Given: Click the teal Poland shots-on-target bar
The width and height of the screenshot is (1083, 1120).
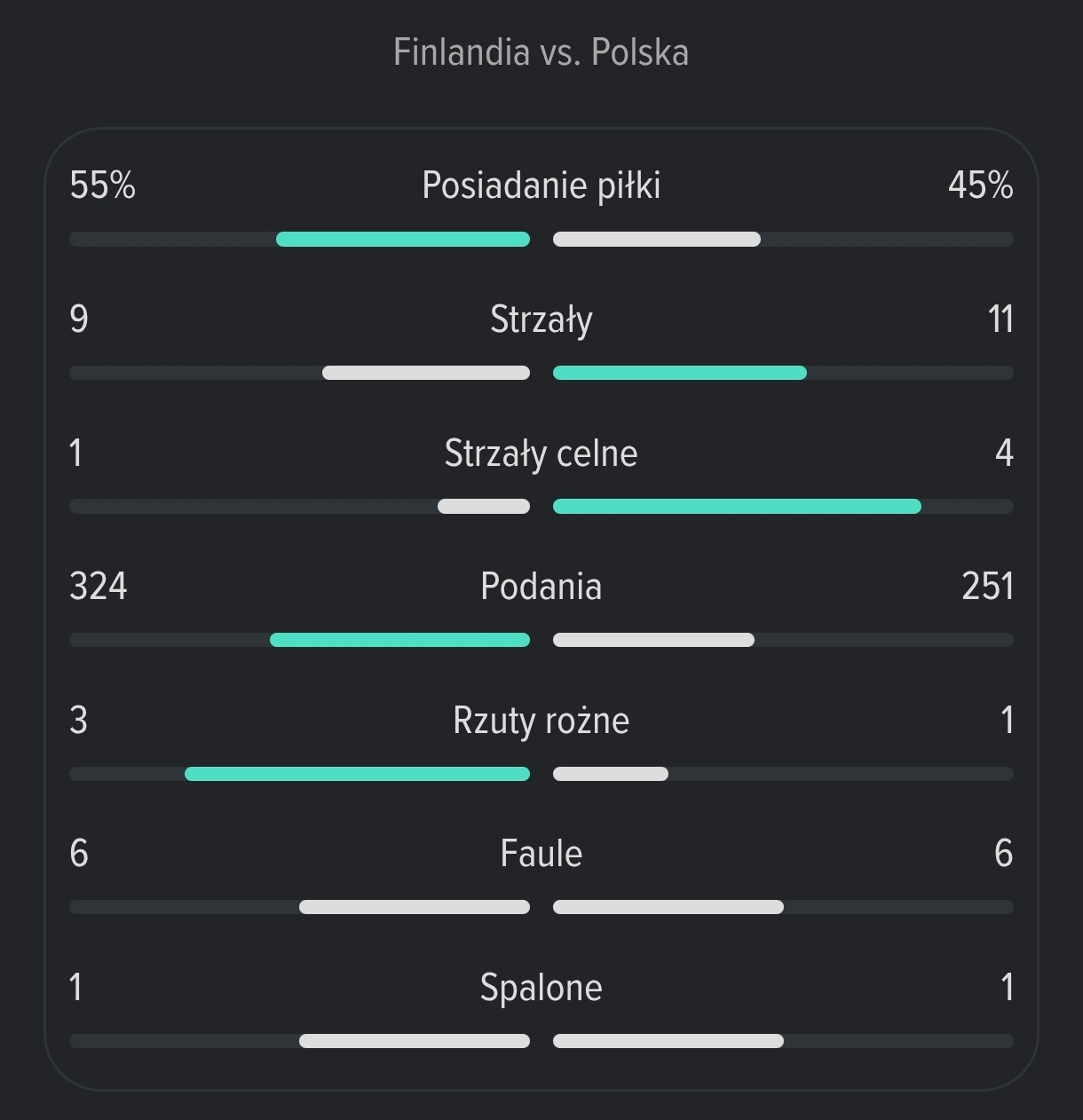Looking at the screenshot, I should pyautogui.click(x=737, y=507).
